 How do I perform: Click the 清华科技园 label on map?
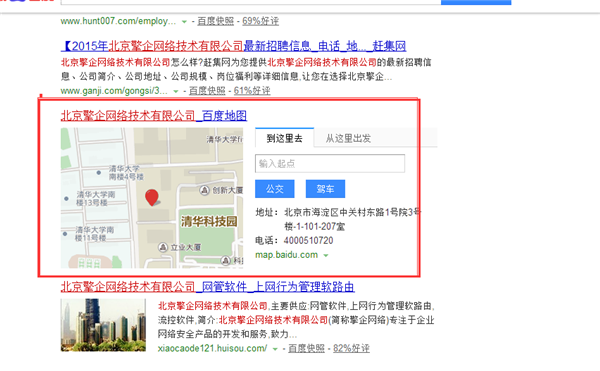(x=209, y=221)
